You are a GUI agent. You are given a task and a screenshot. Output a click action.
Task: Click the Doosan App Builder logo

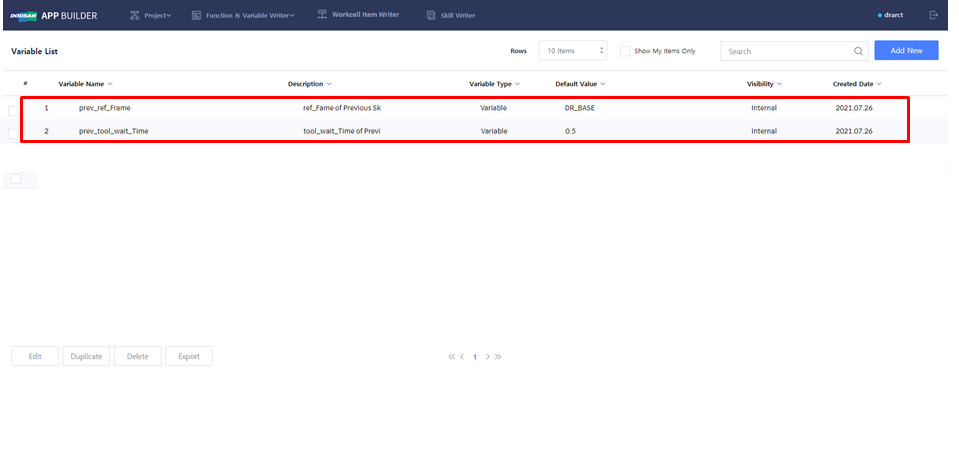click(x=54, y=15)
